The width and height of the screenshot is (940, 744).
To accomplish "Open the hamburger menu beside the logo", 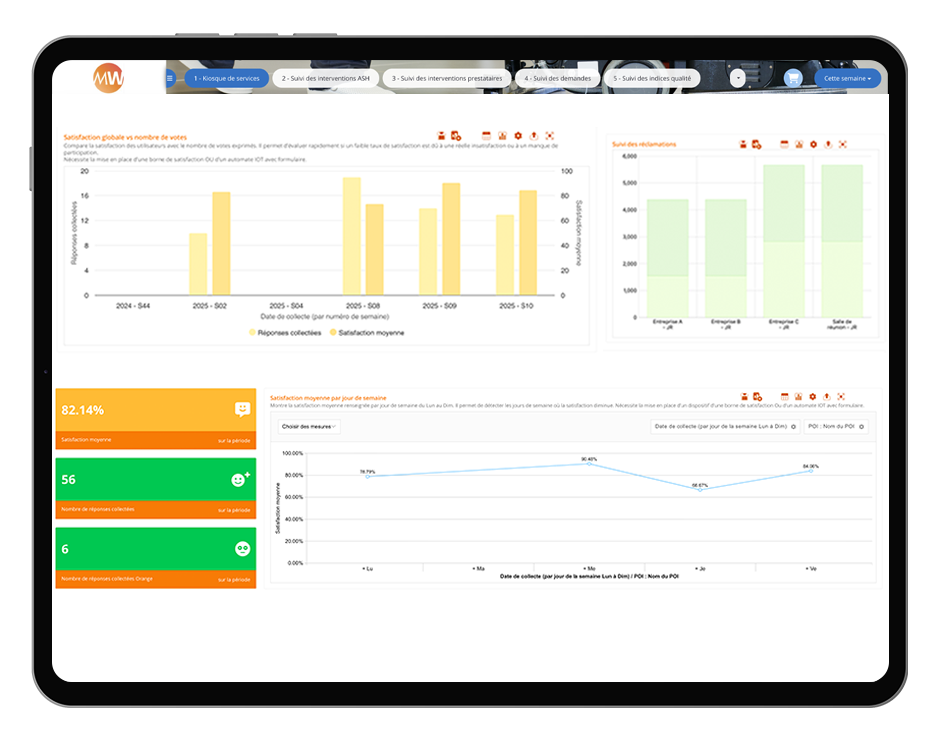I will click(x=170, y=78).
